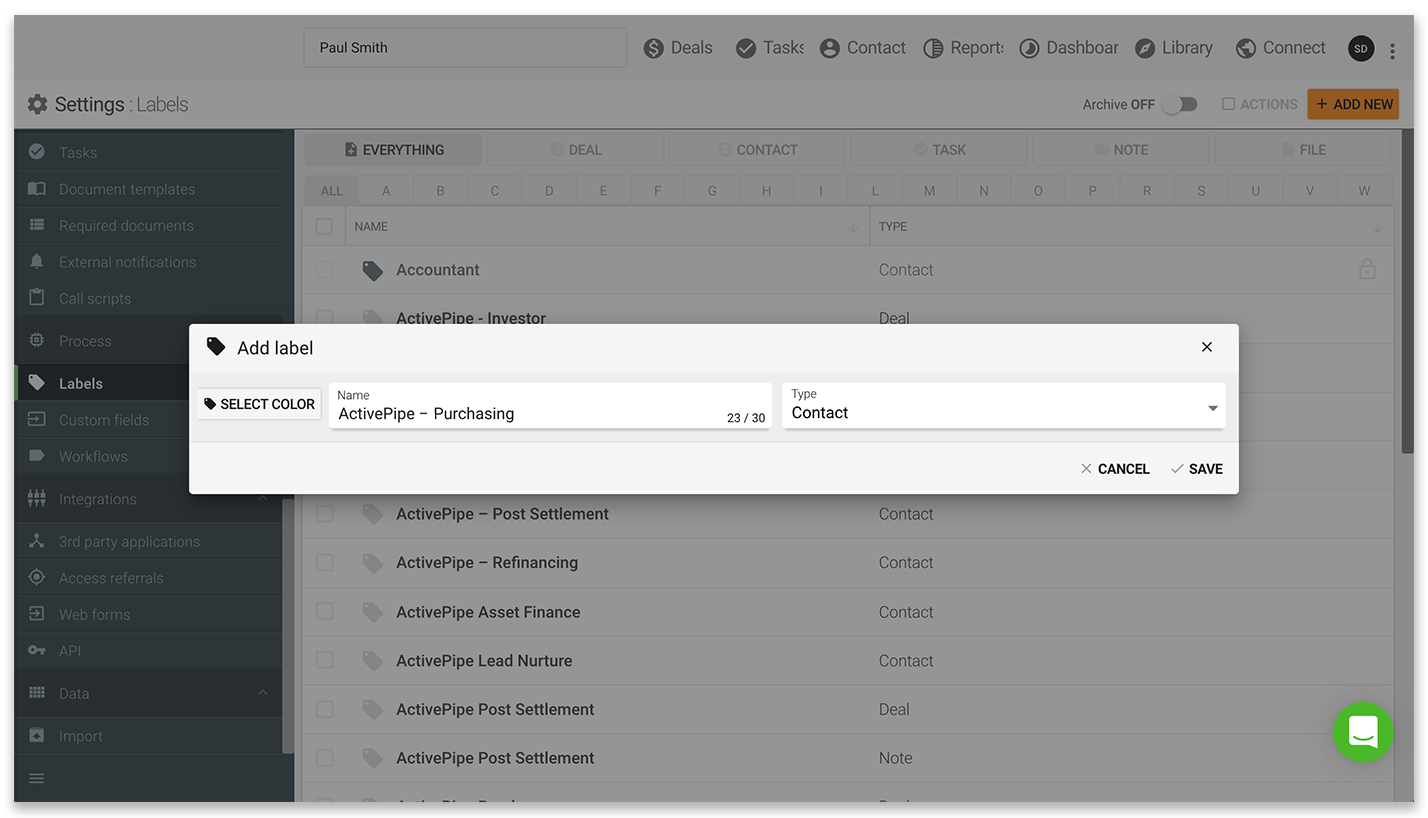Click the tag icon beside Accountant
Screen dimensions: 1428x818
373,270
